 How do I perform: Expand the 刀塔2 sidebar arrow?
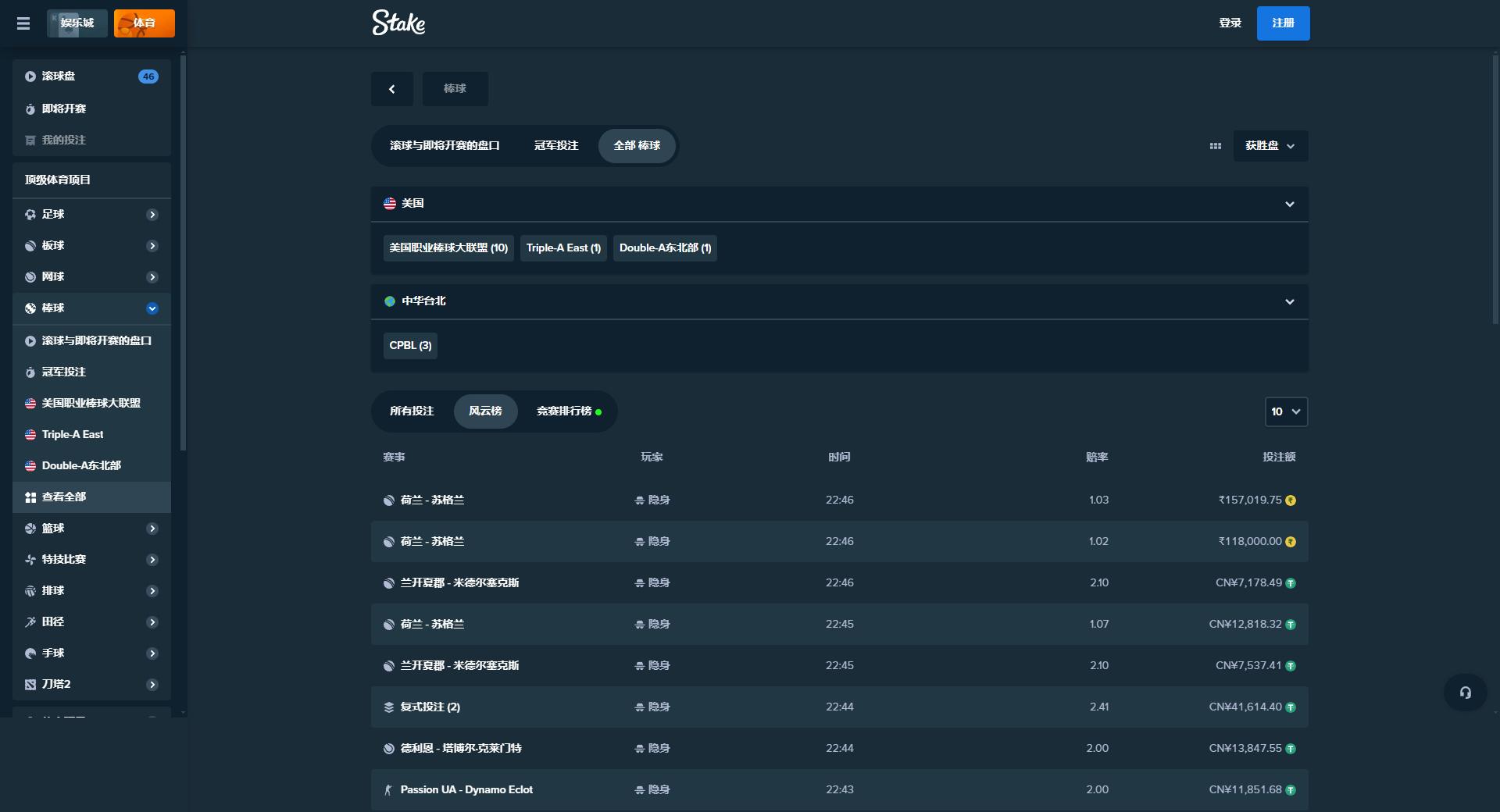[x=152, y=685]
